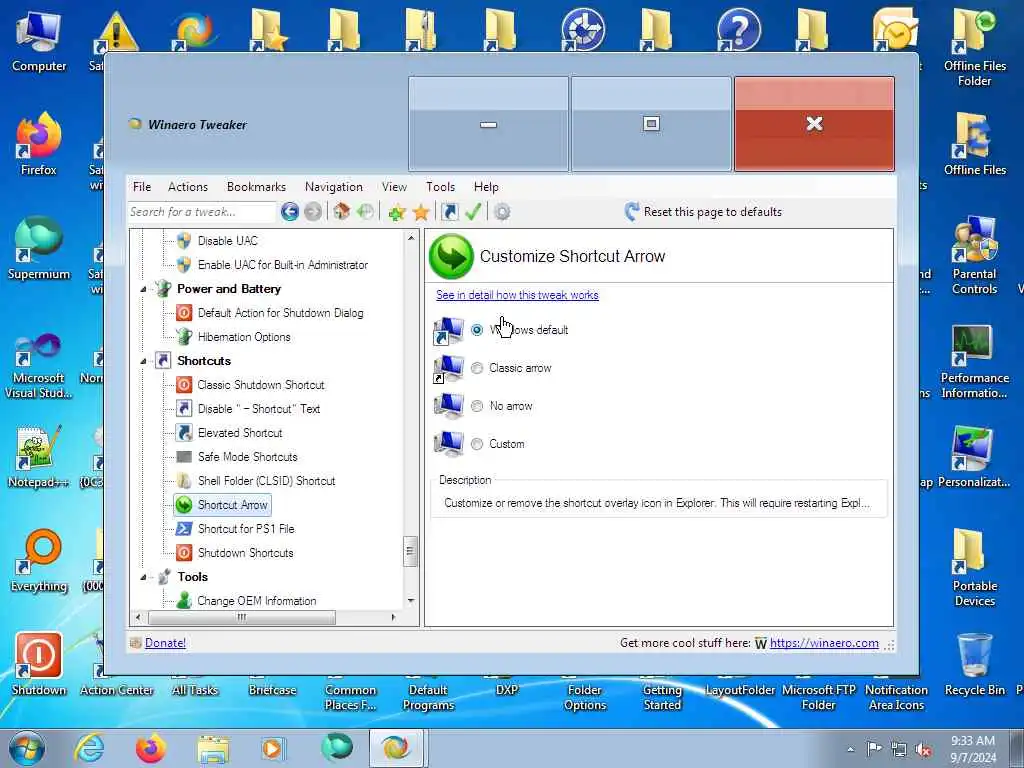Select the Custom arrow option
1024x768 pixels.
click(x=477, y=444)
